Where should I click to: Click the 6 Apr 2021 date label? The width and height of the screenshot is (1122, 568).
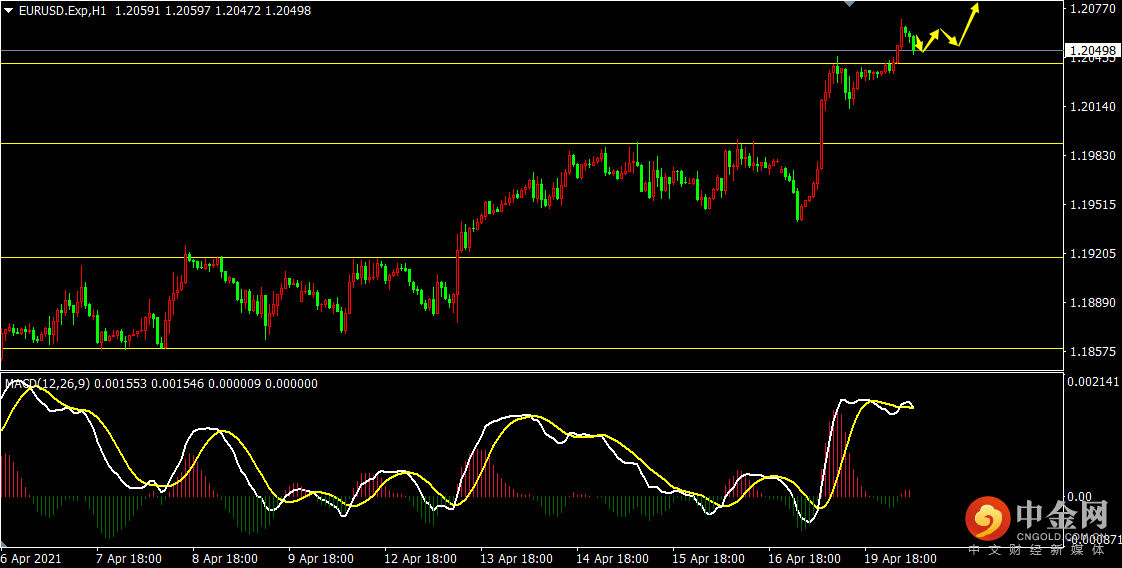(33, 558)
